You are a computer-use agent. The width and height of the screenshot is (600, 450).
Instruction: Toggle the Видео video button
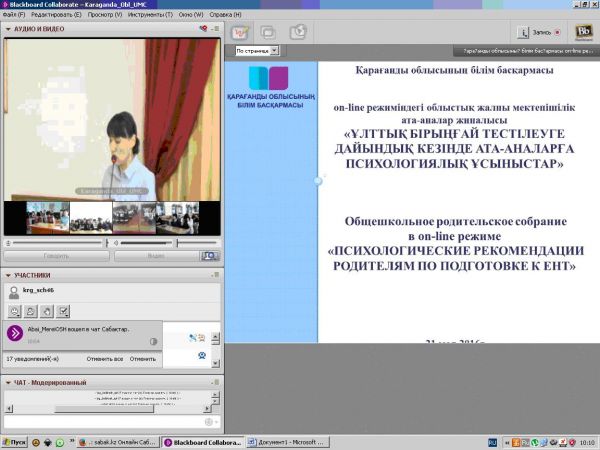[156, 255]
